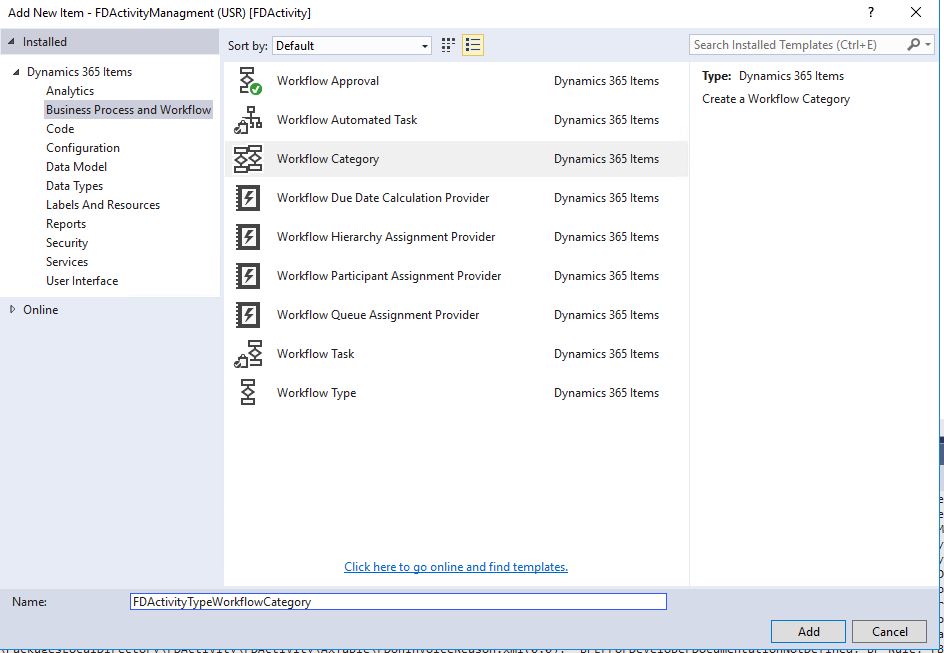944x653 pixels.
Task: Click the Workflow Queue Assignment Provider icon
Action: pyautogui.click(x=247, y=315)
